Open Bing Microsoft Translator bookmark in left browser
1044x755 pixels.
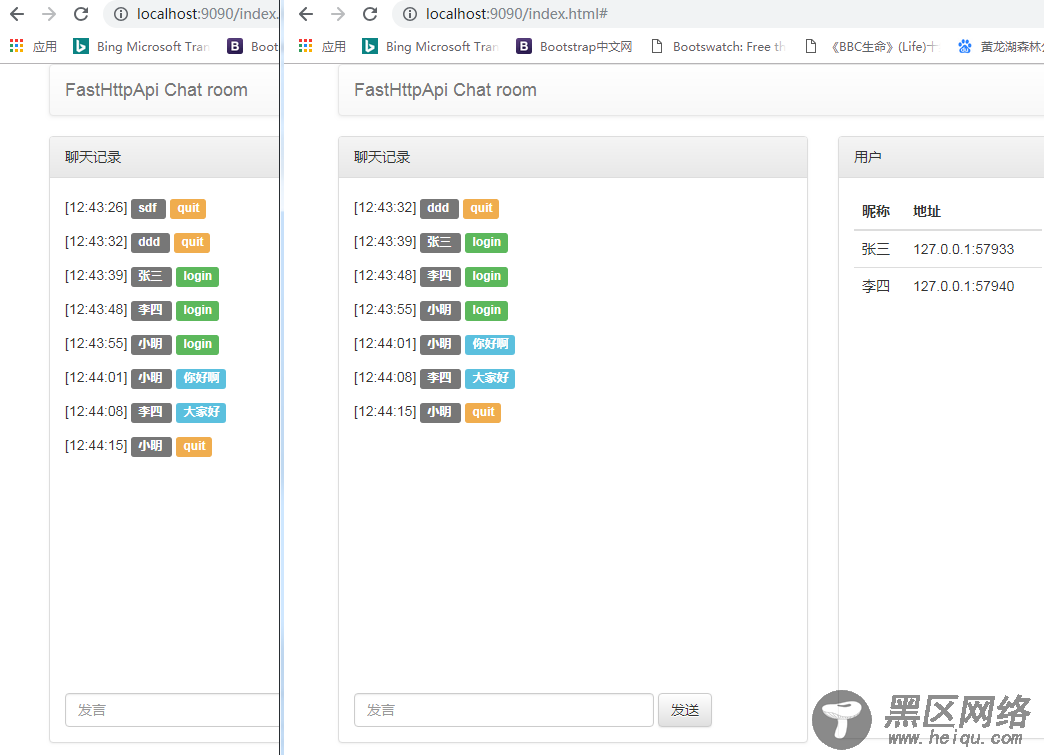coord(142,46)
